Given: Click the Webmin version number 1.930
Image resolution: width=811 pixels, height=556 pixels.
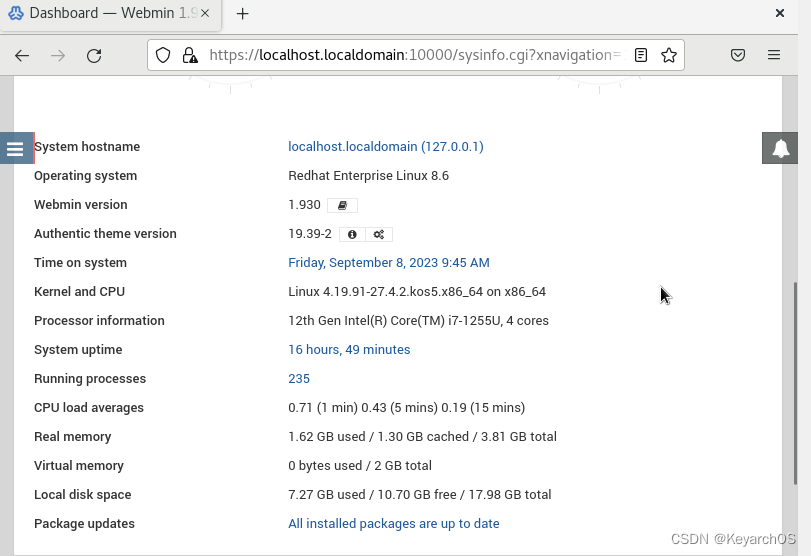Looking at the screenshot, I should pyautogui.click(x=304, y=205).
